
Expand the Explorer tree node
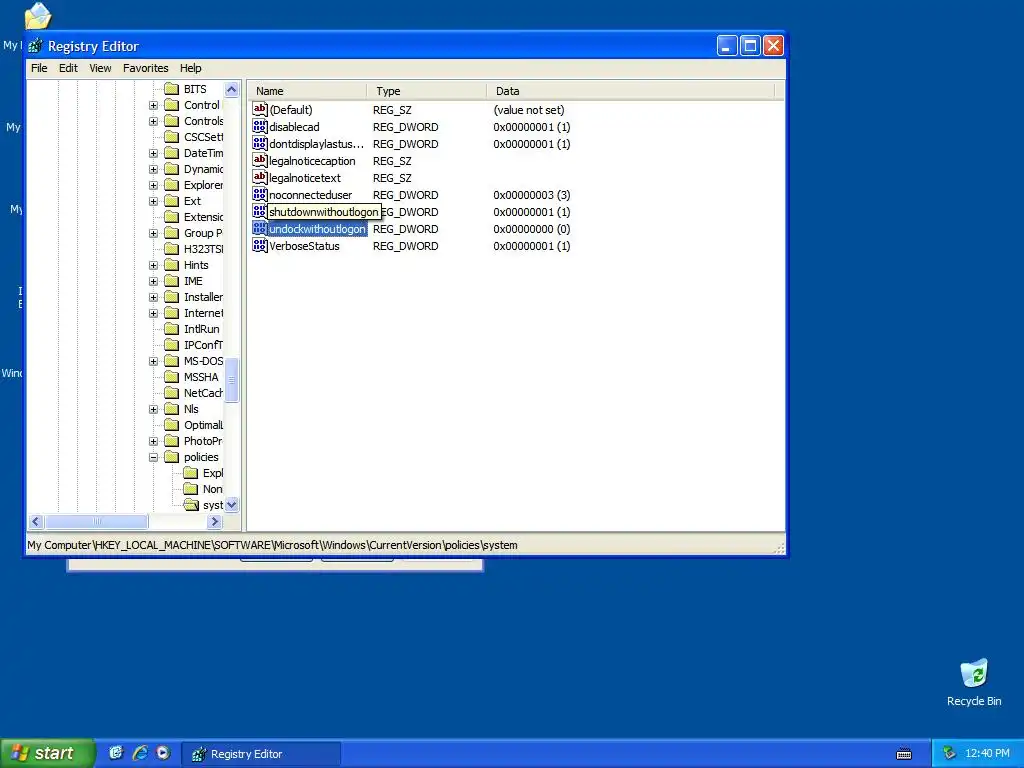click(x=153, y=185)
